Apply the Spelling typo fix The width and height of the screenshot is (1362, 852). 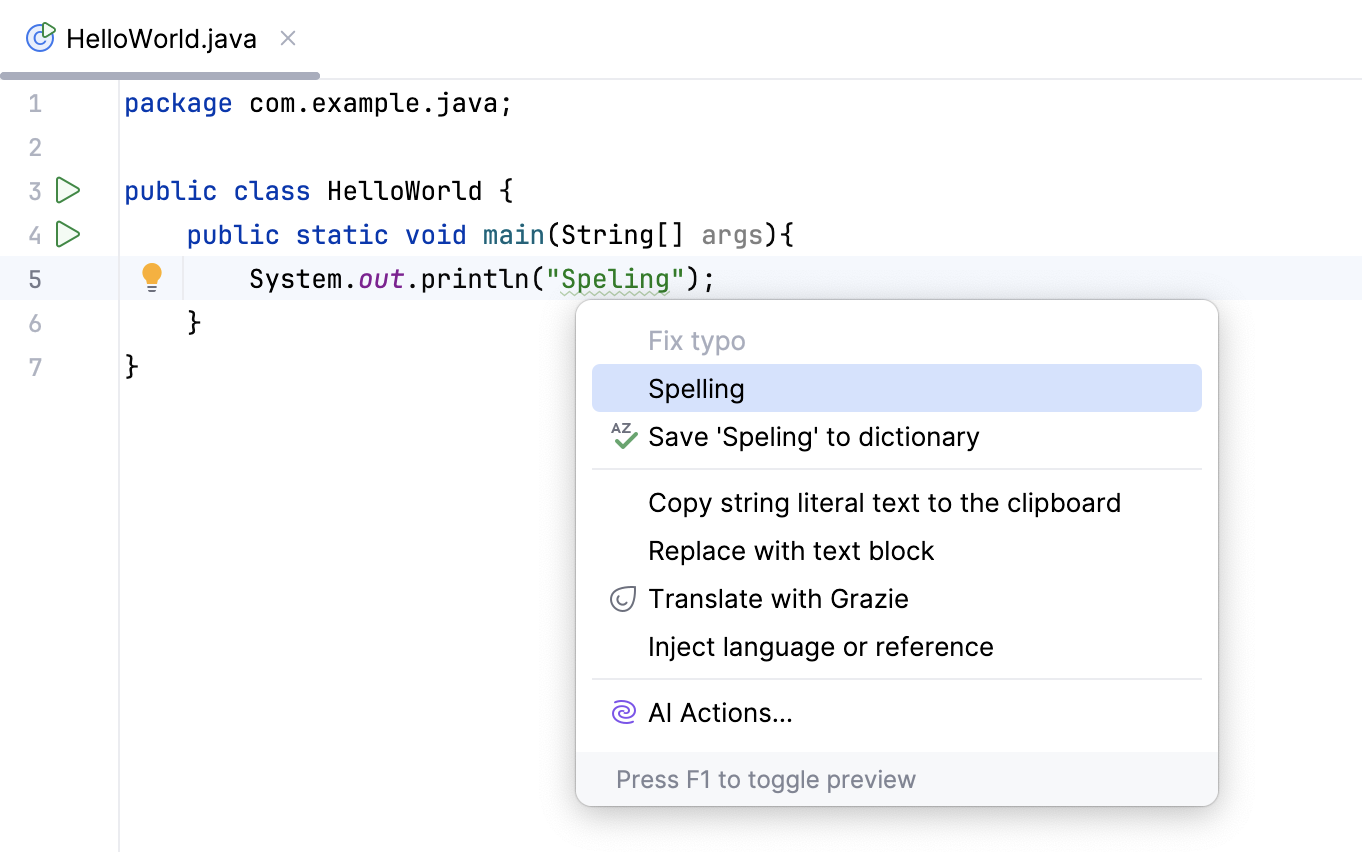[x=696, y=388]
